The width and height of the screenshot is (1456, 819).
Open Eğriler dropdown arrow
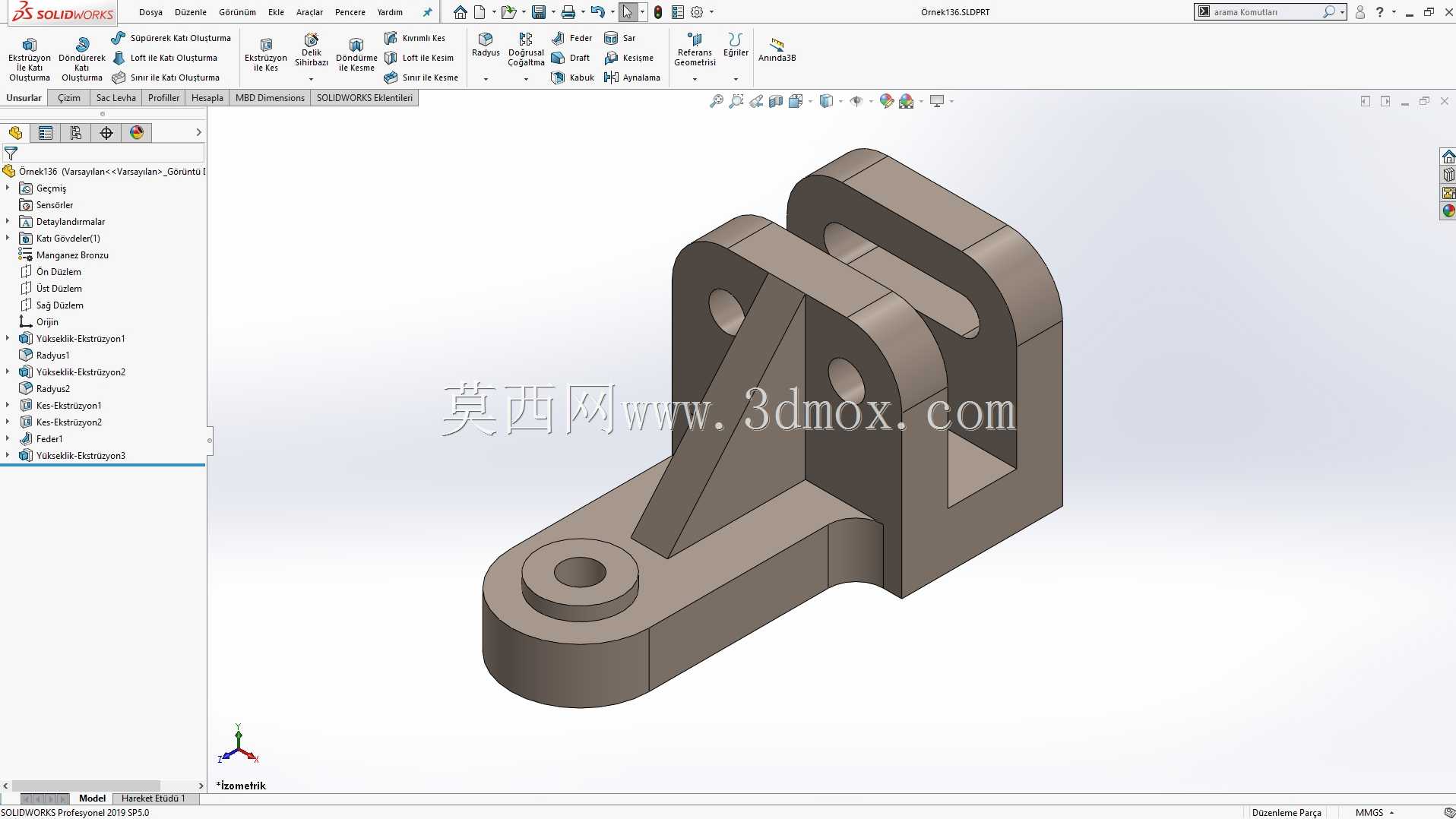pyautogui.click(x=736, y=79)
